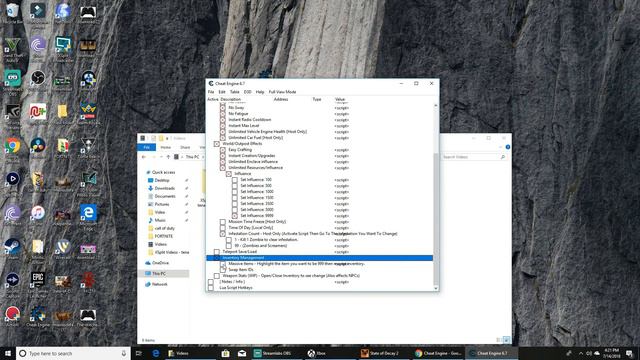Enable the Swap Item IDs checkbox
This screenshot has width=640, height=360.
pyautogui.click(x=223, y=270)
